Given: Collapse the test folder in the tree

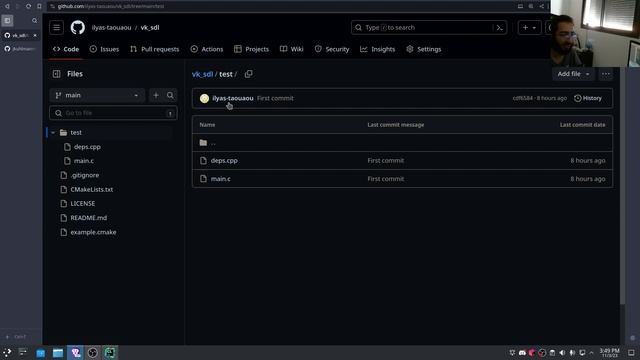Looking at the screenshot, I should tap(53, 133).
